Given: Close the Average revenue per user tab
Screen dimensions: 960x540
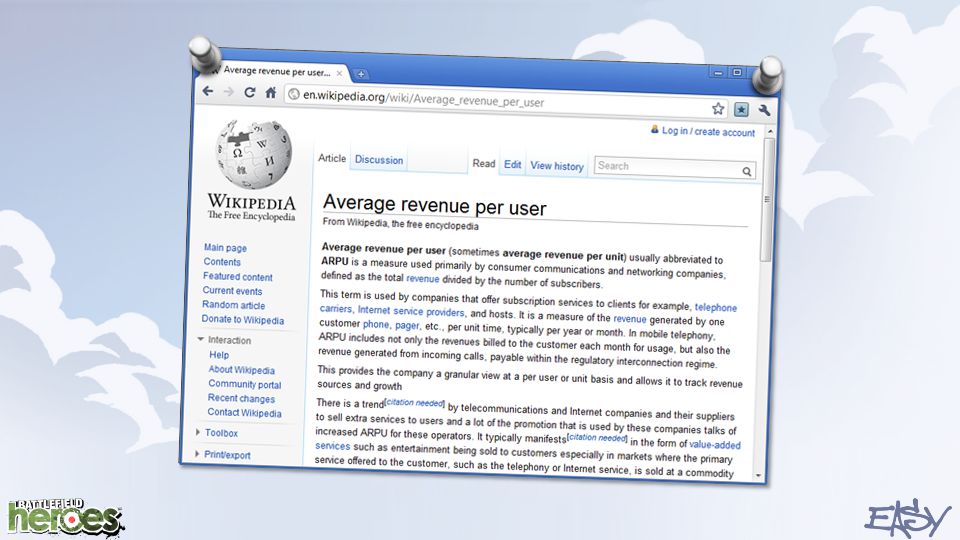Looking at the screenshot, I should [x=339, y=73].
